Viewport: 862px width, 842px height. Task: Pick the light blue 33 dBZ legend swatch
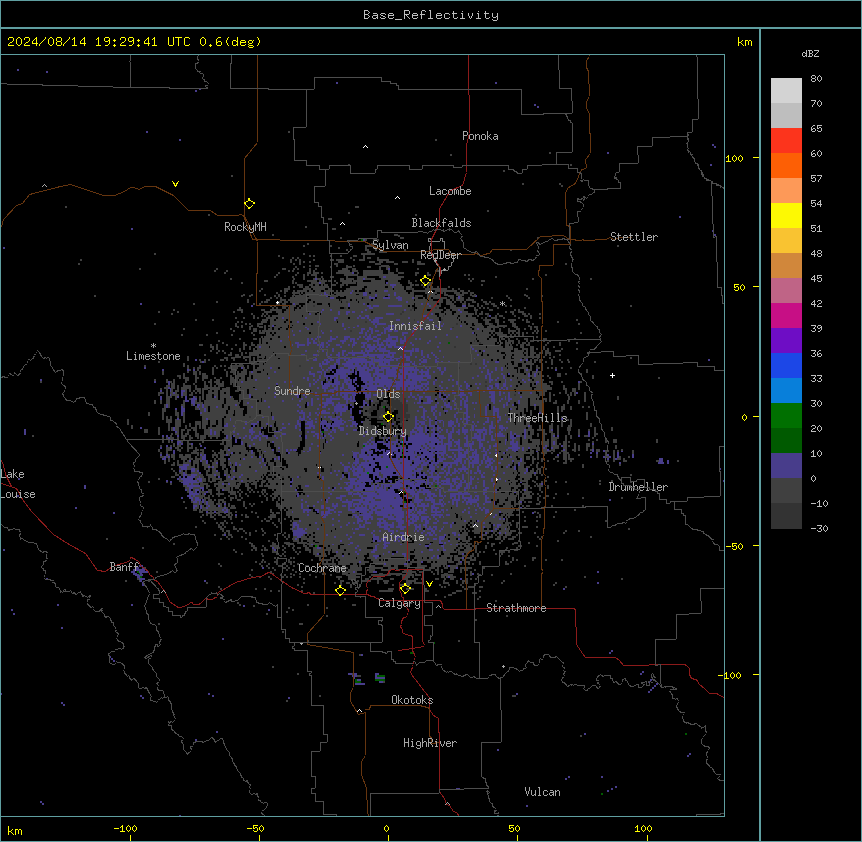pos(786,390)
